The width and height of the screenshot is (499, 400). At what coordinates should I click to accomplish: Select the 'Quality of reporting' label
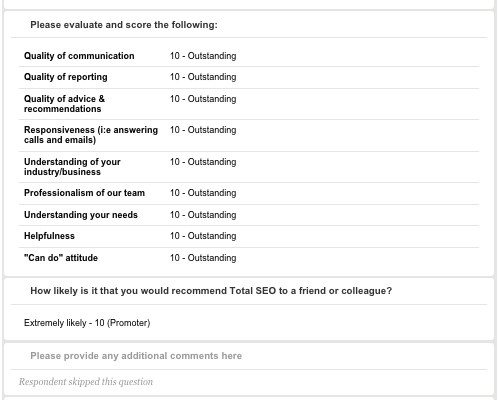click(x=66, y=77)
